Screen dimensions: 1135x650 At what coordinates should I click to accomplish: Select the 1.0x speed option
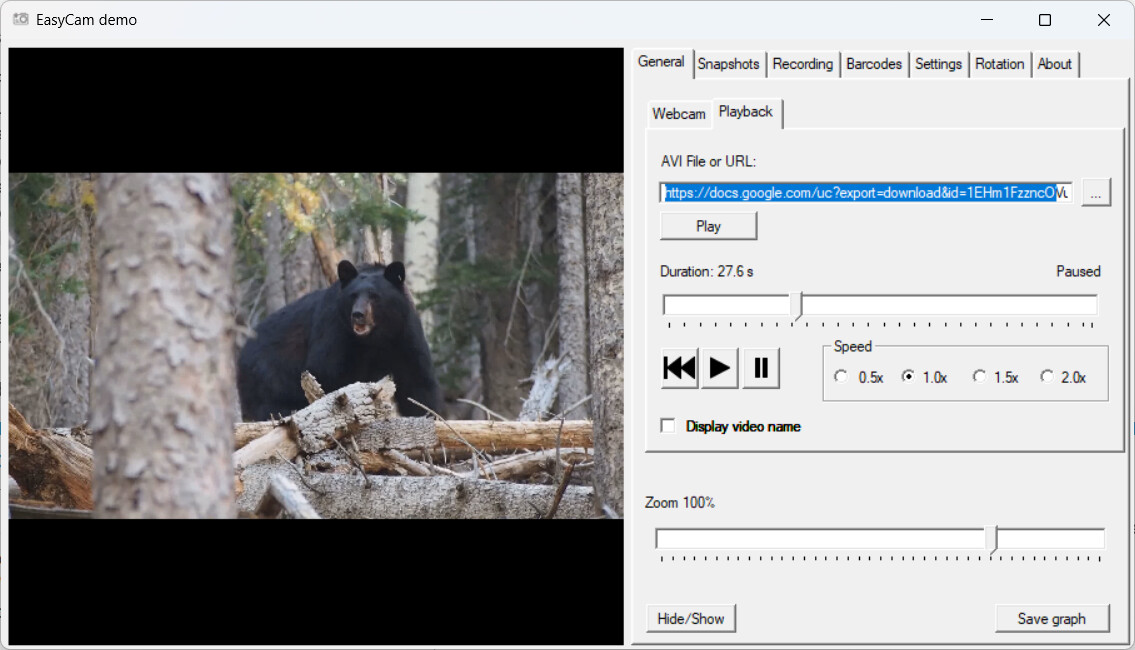[x=908, y=377]
